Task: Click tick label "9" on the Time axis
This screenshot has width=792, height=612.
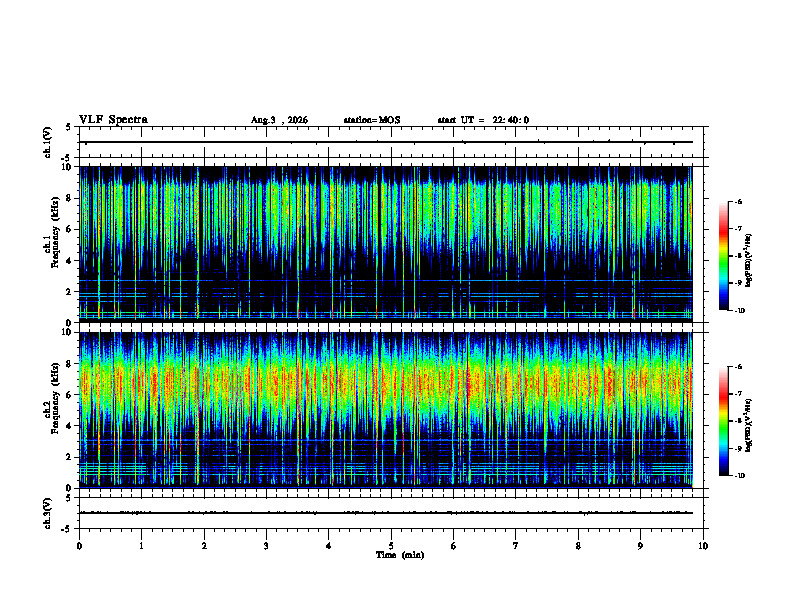Action: click(640, 546)
